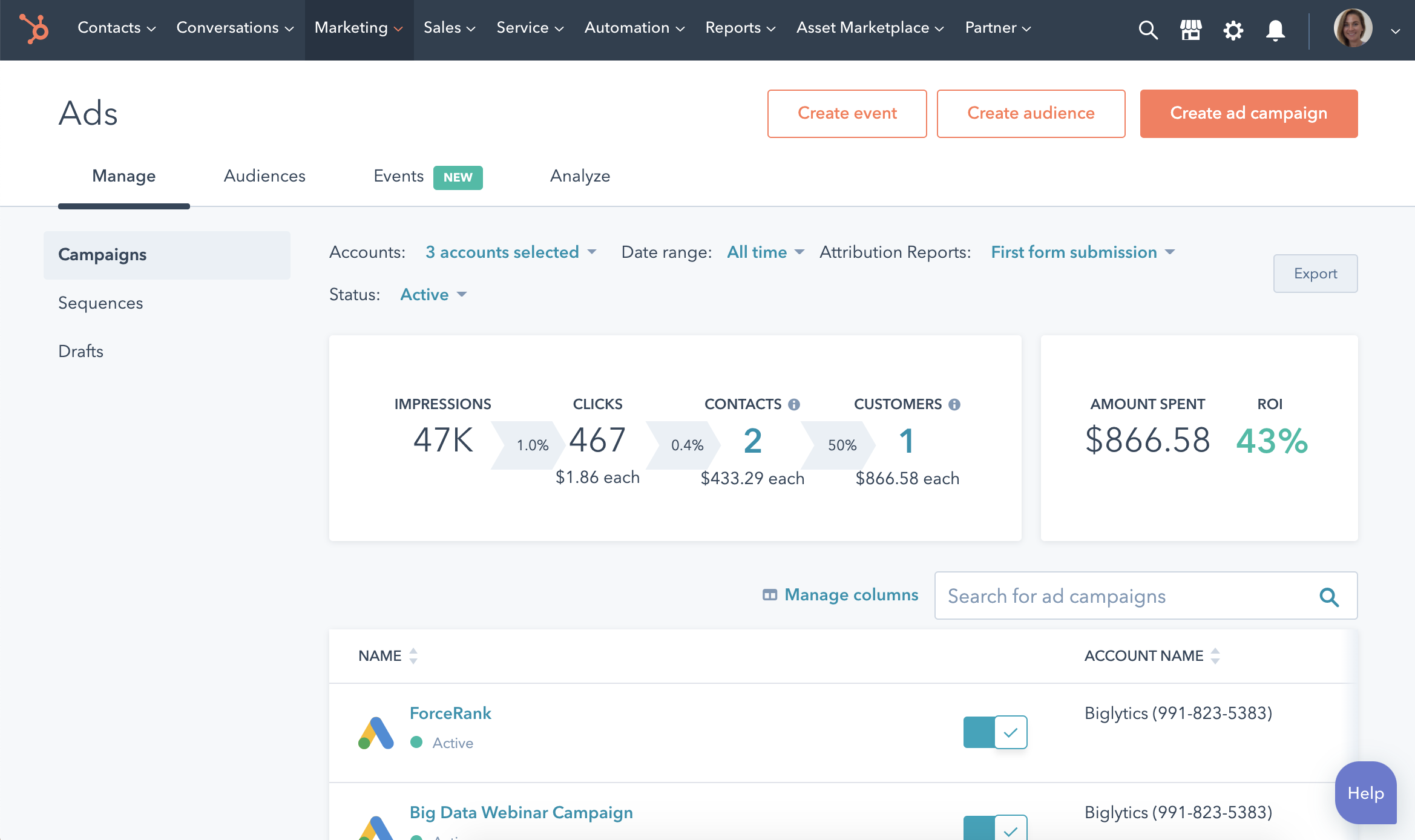Image resolution: width=1415 pixels, height=840 pixels.
Task: Toggle the Status Active filter dropdown
Action: pyautogui.click(x=432, y=294)
